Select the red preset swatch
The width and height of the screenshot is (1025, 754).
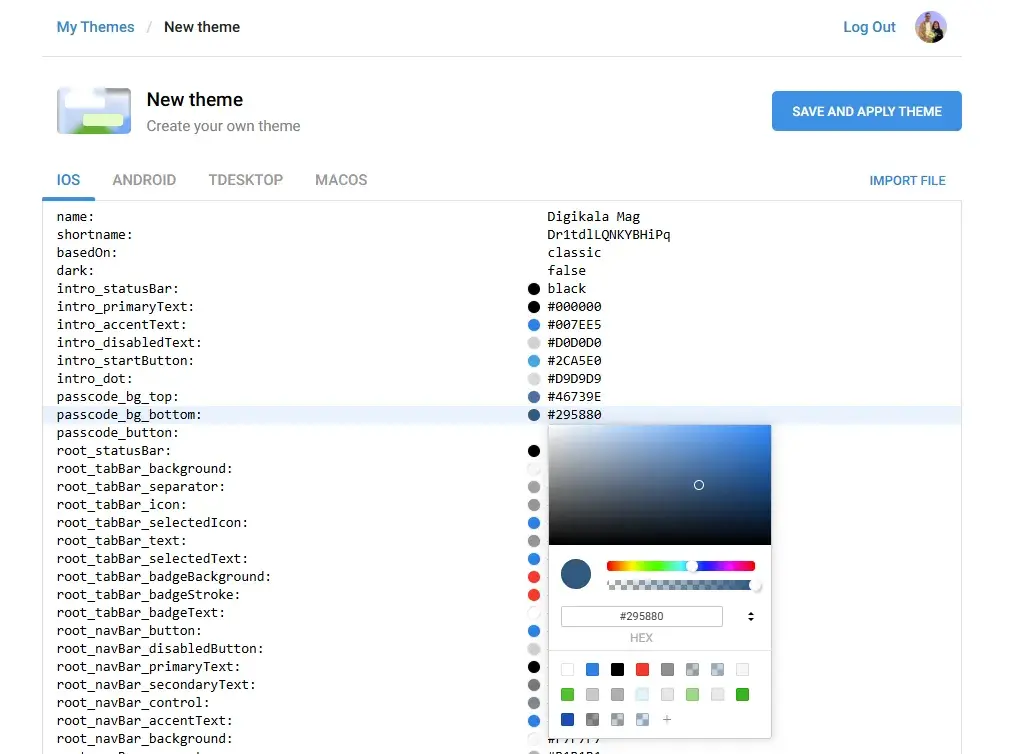tap(641, 669)
